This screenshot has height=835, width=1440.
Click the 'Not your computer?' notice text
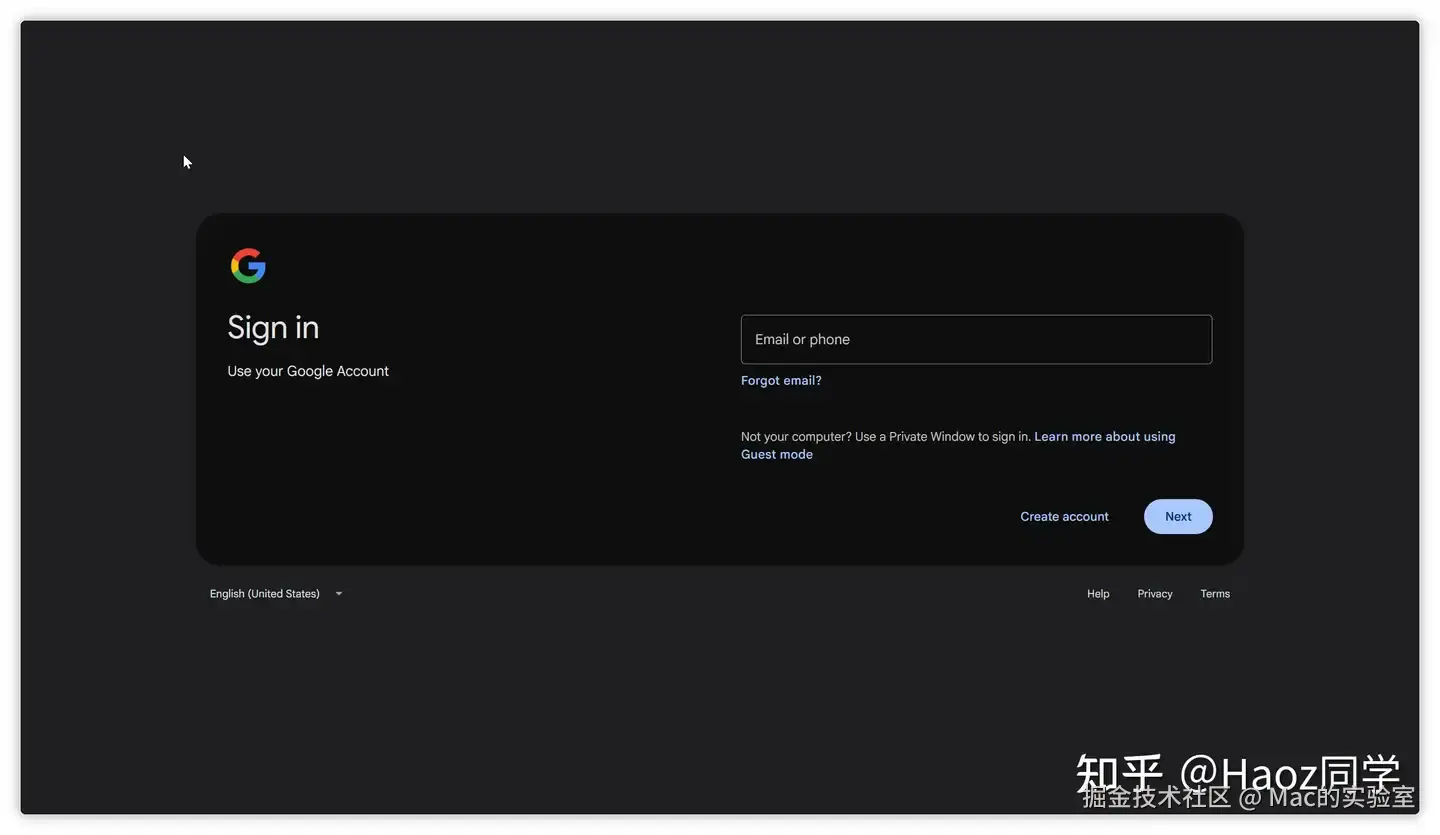click(886, 437)
